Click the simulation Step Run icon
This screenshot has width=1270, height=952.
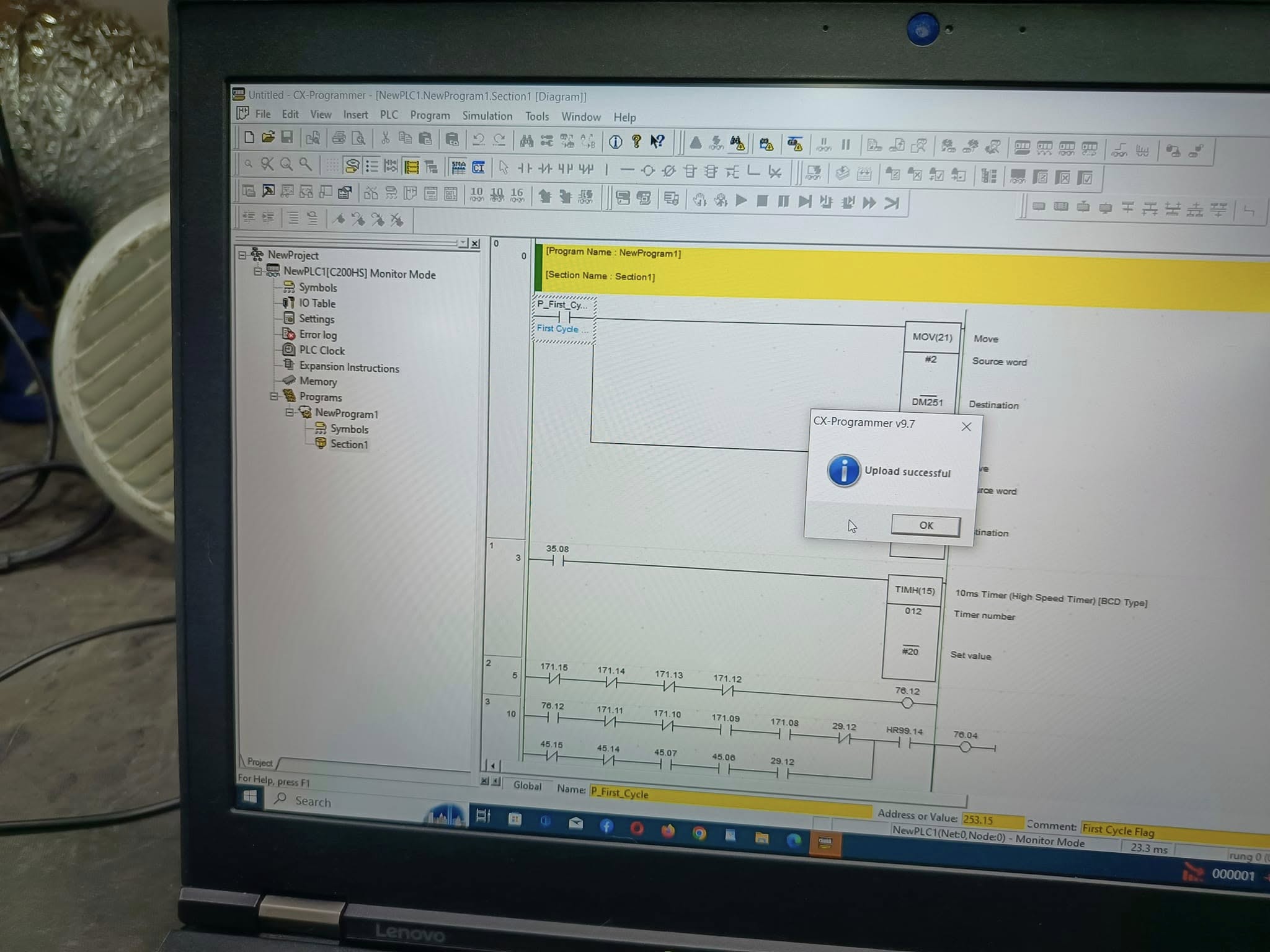click(x=805, y=201)
